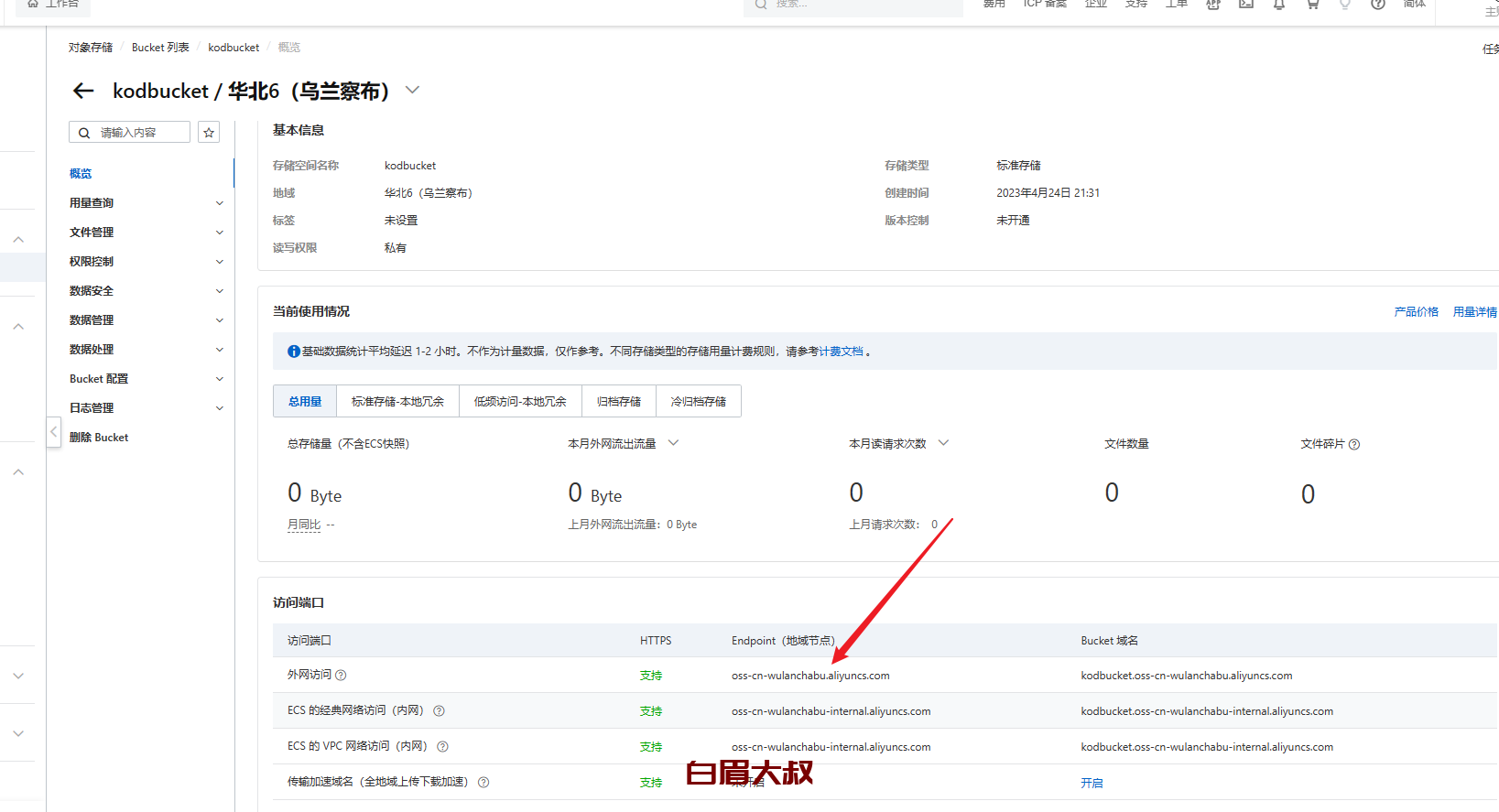Open the 产品价格 link
This screenshot has width=1499, height=812.
1416,312
